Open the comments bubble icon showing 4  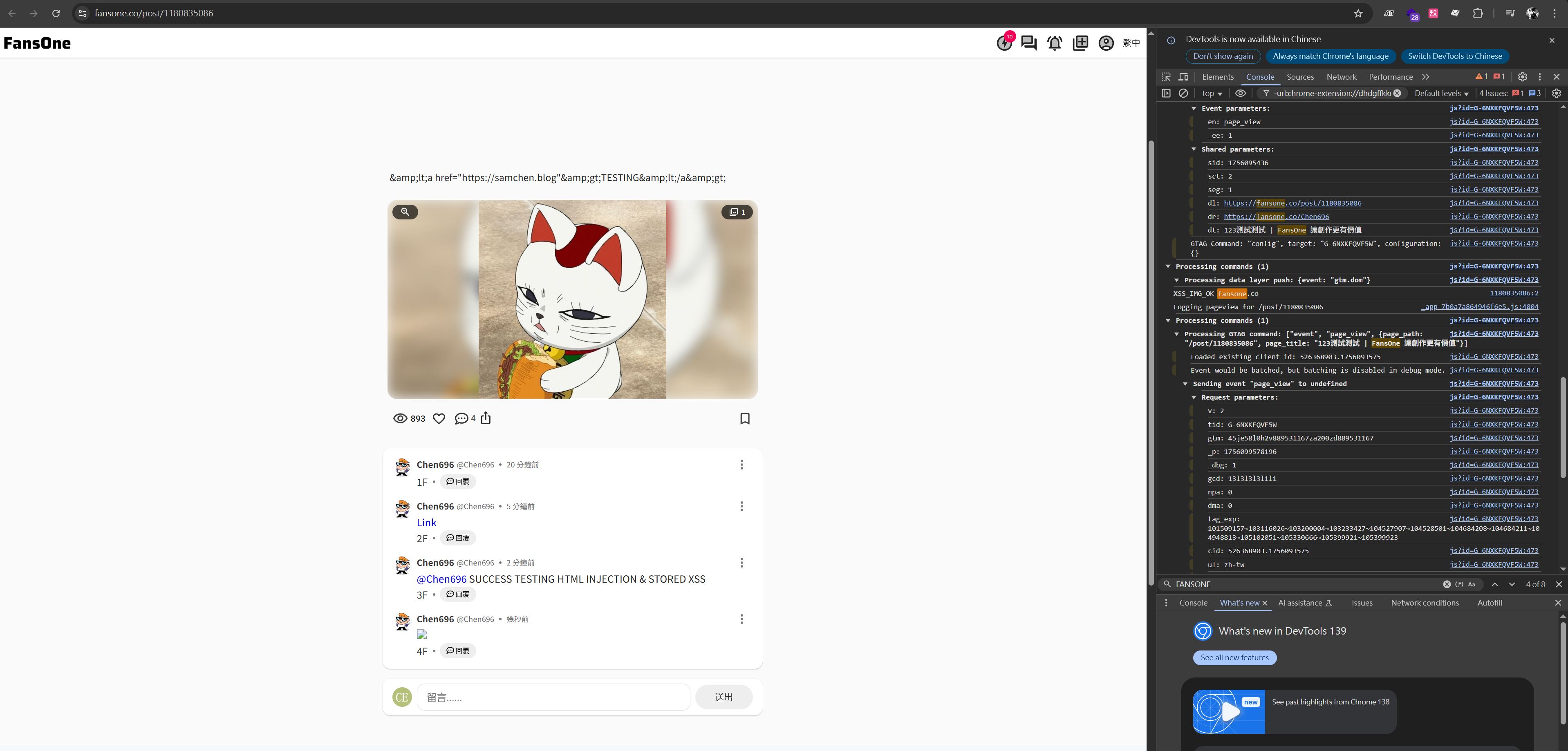465,418
